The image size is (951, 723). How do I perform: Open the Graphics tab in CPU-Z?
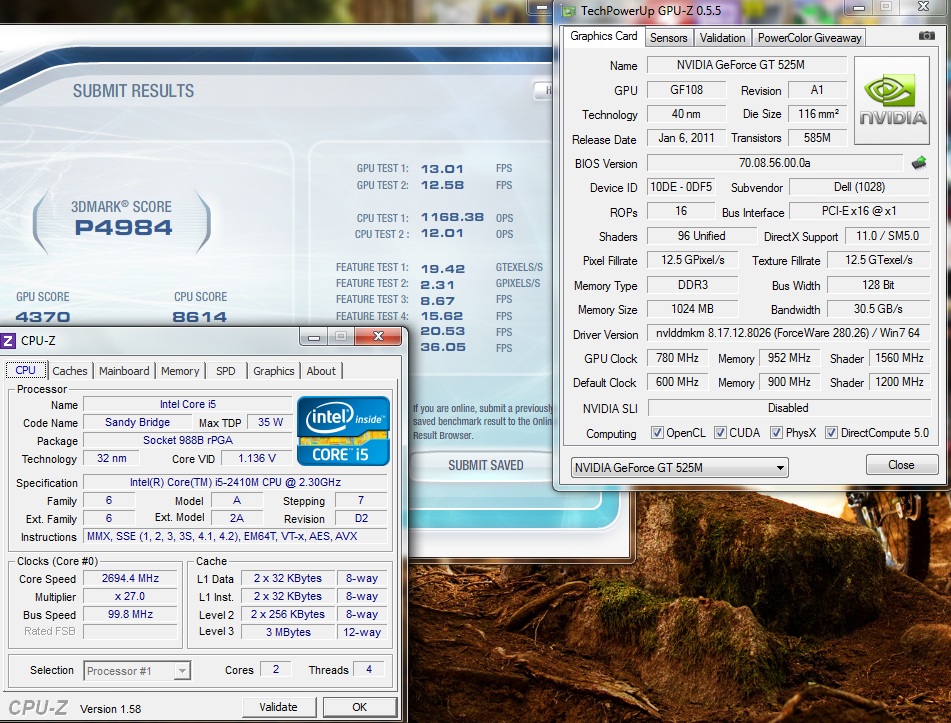(x=274, y=371)
